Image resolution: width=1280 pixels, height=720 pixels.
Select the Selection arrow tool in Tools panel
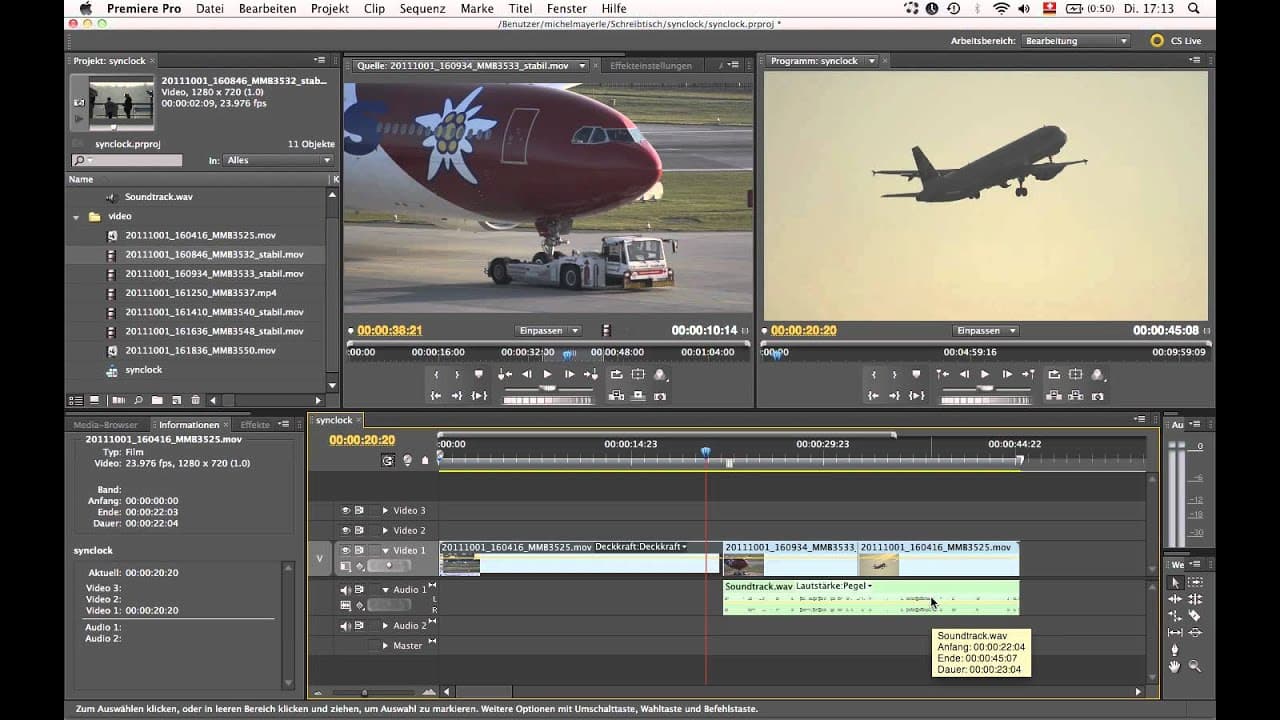coord(1175,582)
